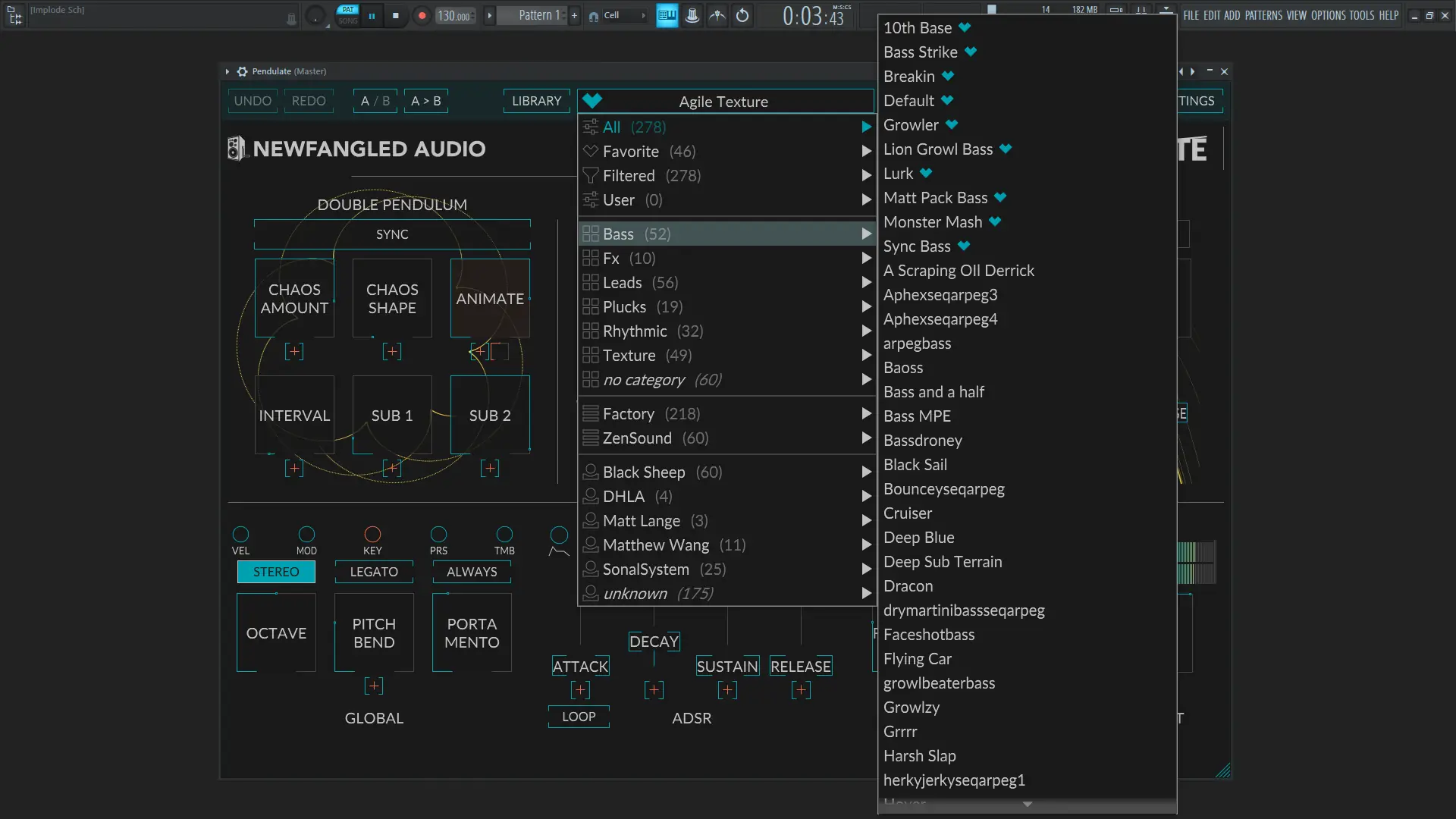Toggle the STEREO mode button
Screen dimensions: 1456x819
(276, 572)
